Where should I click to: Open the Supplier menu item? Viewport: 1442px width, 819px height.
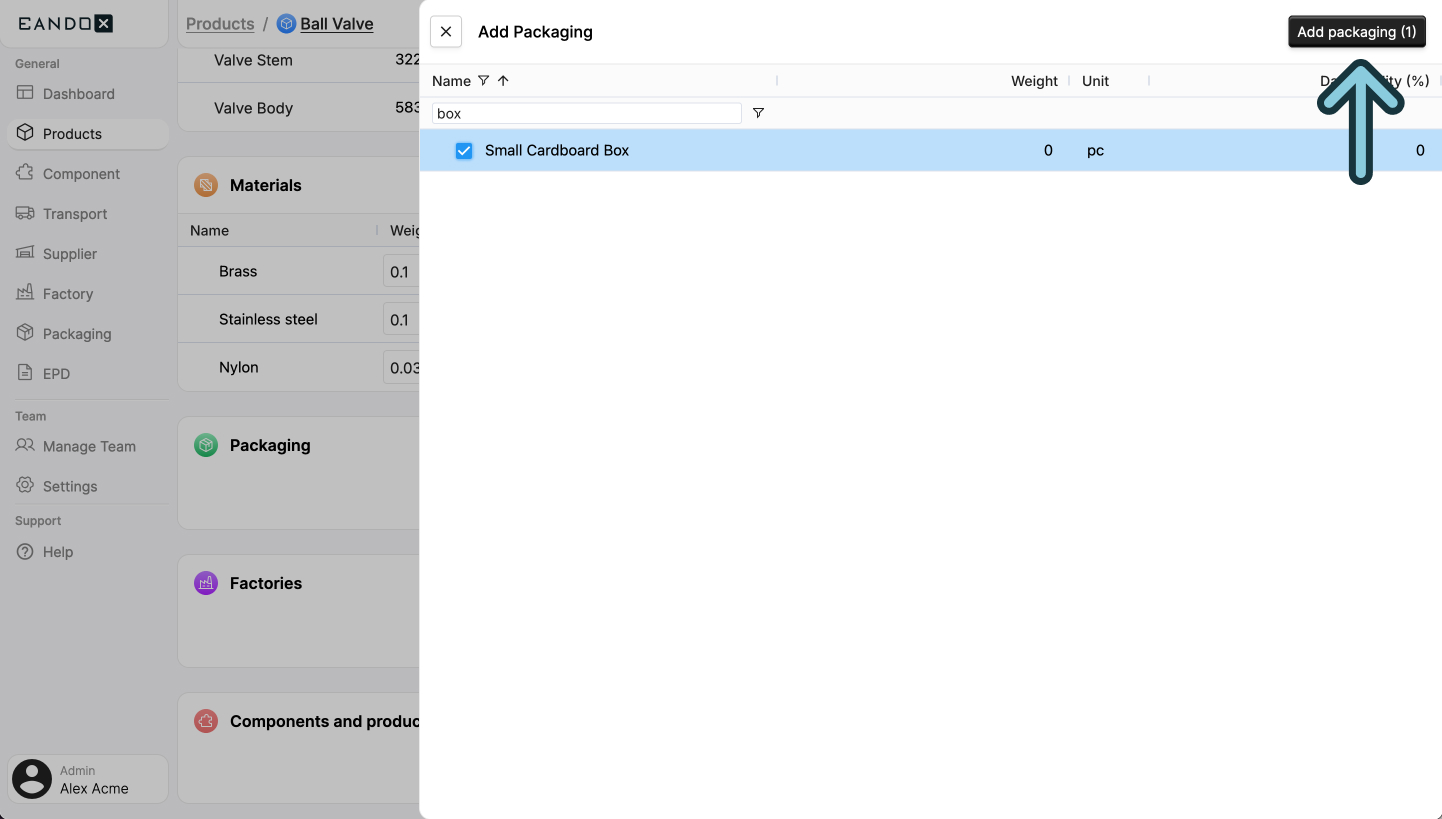(x=69, y=253)
